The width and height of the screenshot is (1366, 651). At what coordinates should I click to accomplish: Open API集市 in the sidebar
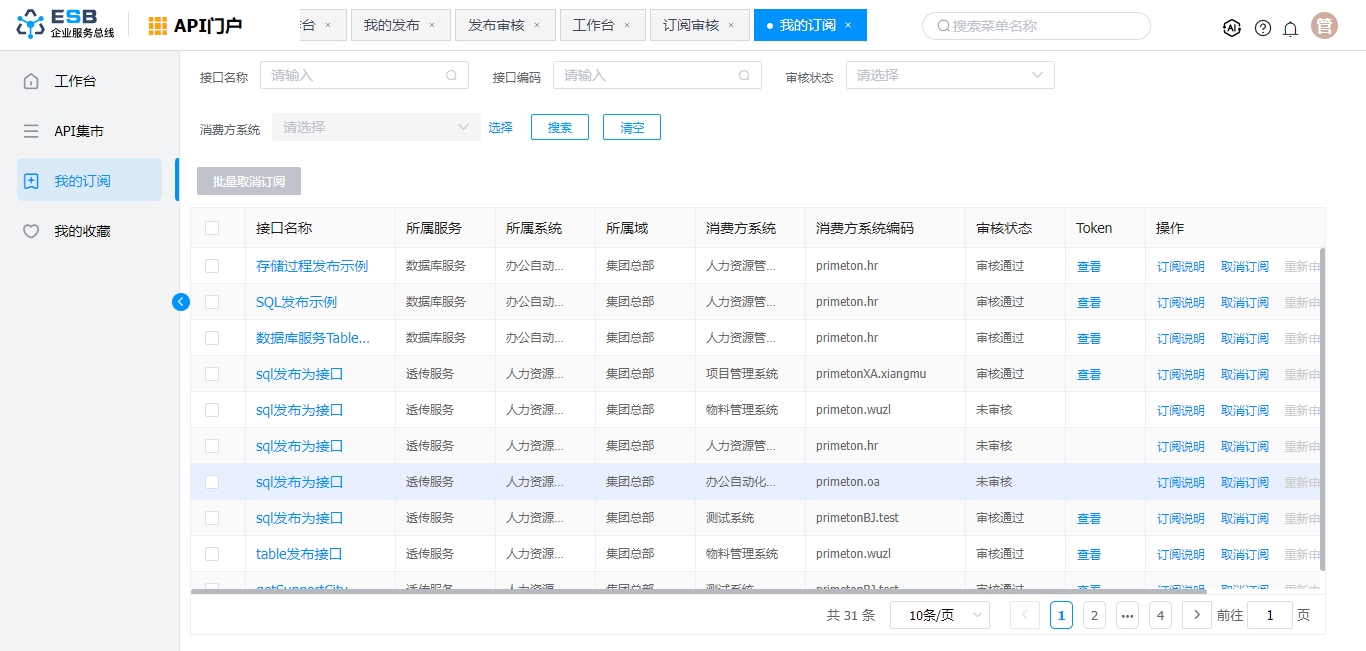pos(79,131)
